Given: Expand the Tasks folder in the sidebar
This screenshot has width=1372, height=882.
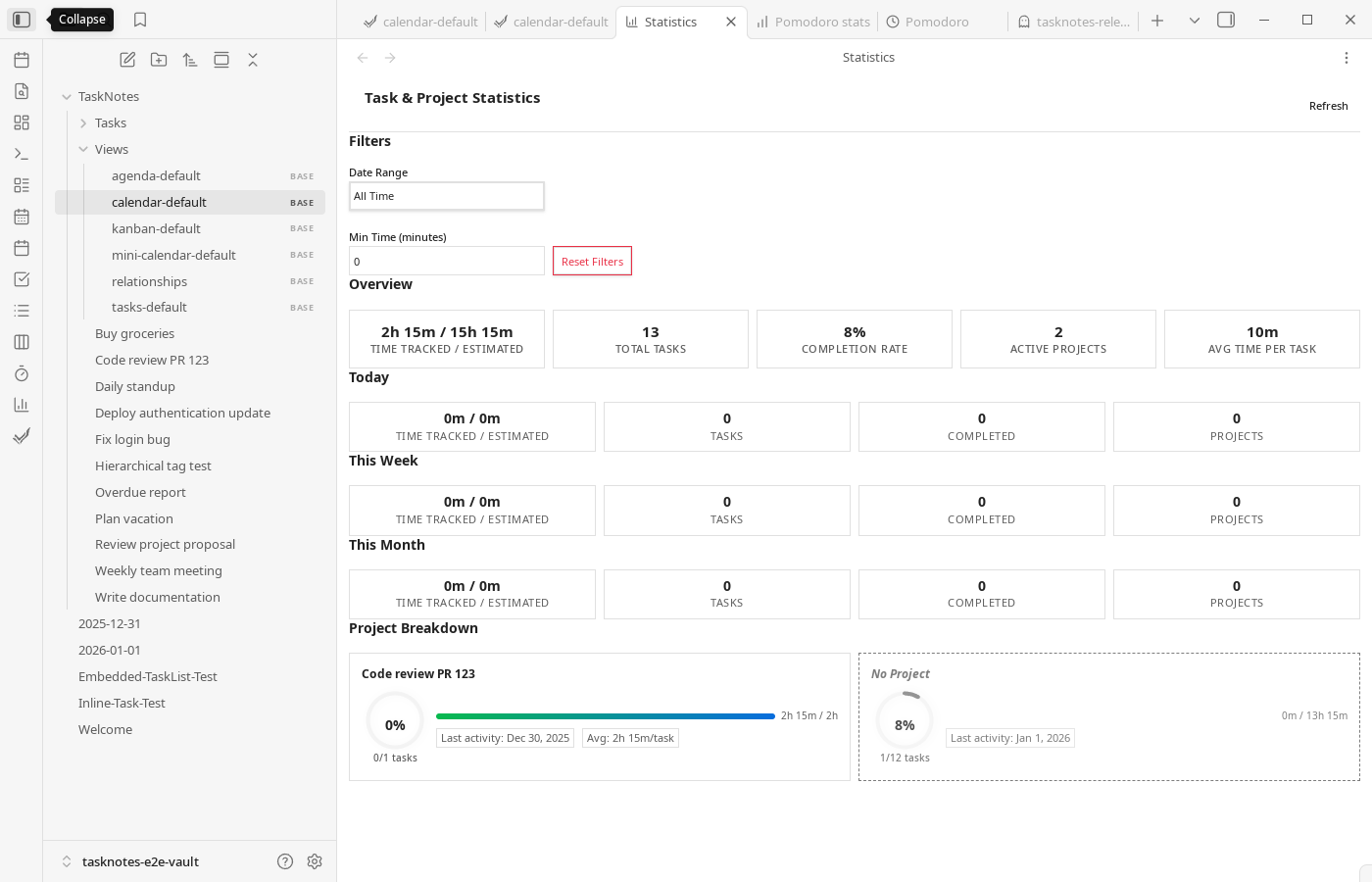Looking at the screenshot, I should 84,122.
